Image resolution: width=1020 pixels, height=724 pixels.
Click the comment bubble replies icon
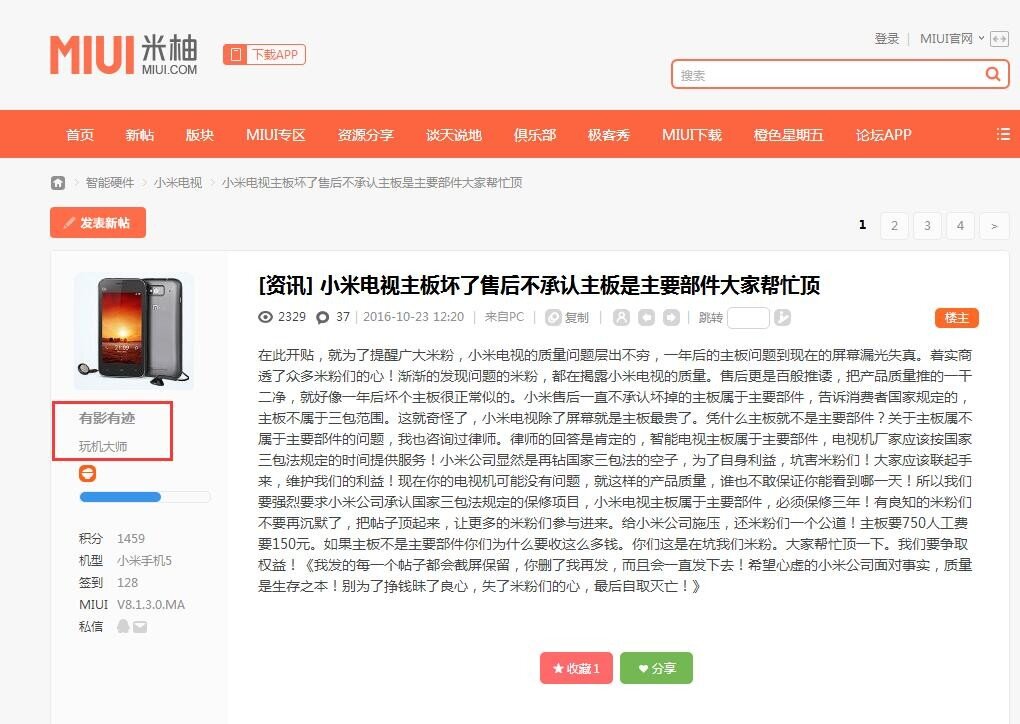pos(323,317)
